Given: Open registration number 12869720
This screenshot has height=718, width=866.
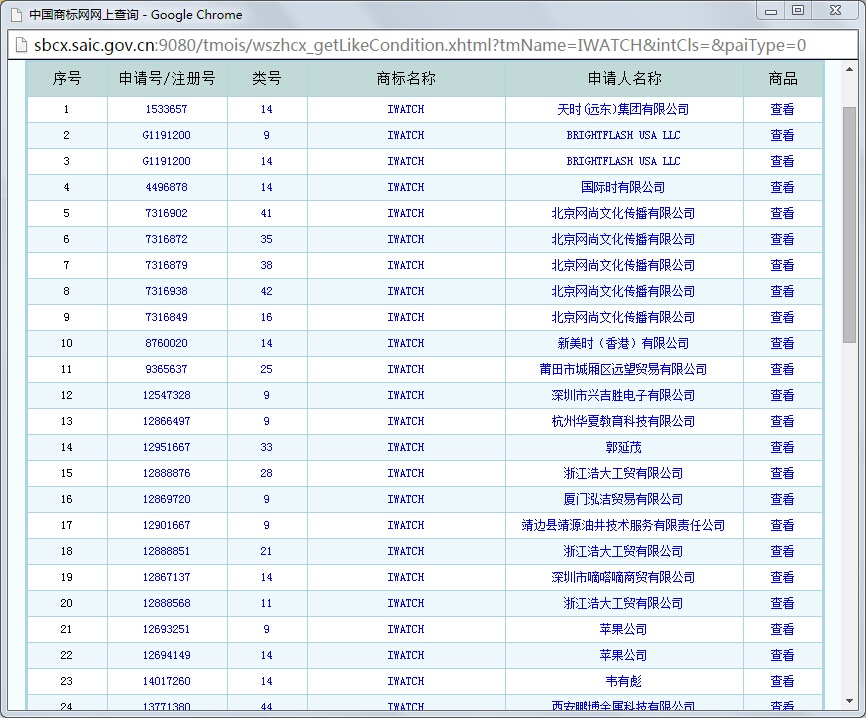Looking at the screenshot, I should 166,499.
